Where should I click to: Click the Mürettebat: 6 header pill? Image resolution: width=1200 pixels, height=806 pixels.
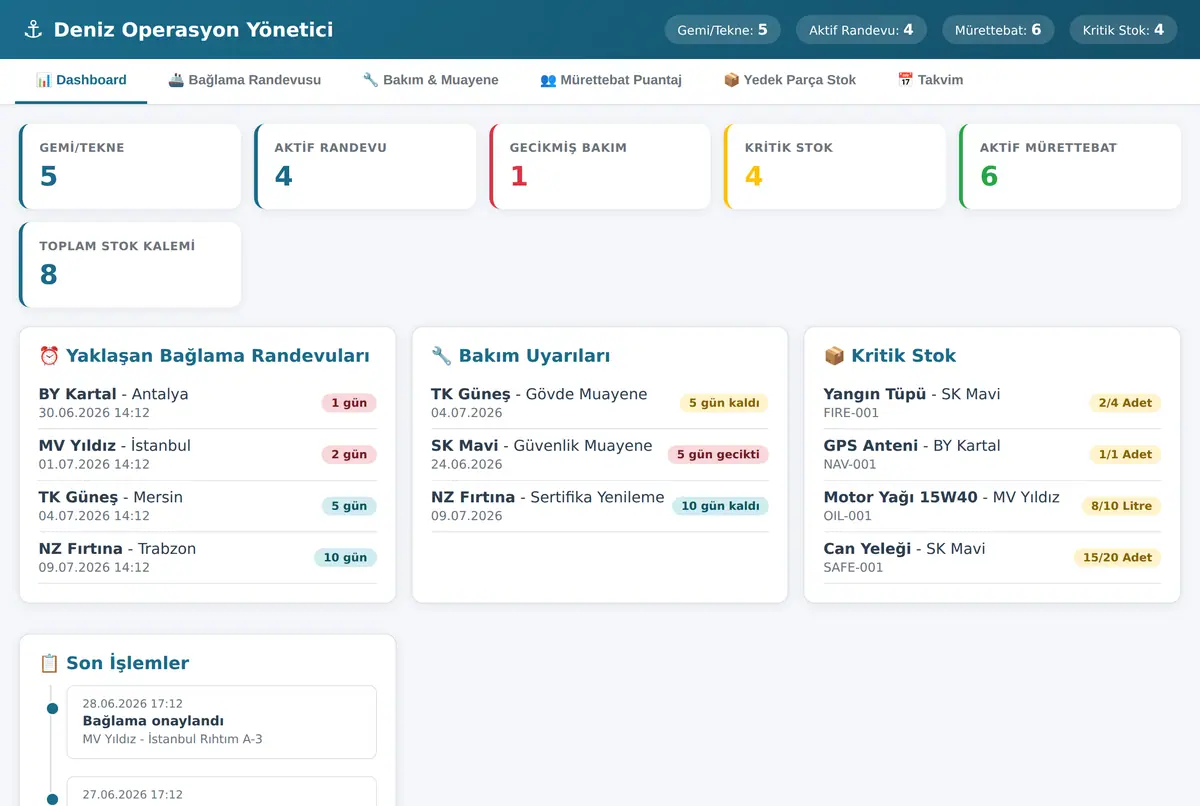tap(998, 30)
